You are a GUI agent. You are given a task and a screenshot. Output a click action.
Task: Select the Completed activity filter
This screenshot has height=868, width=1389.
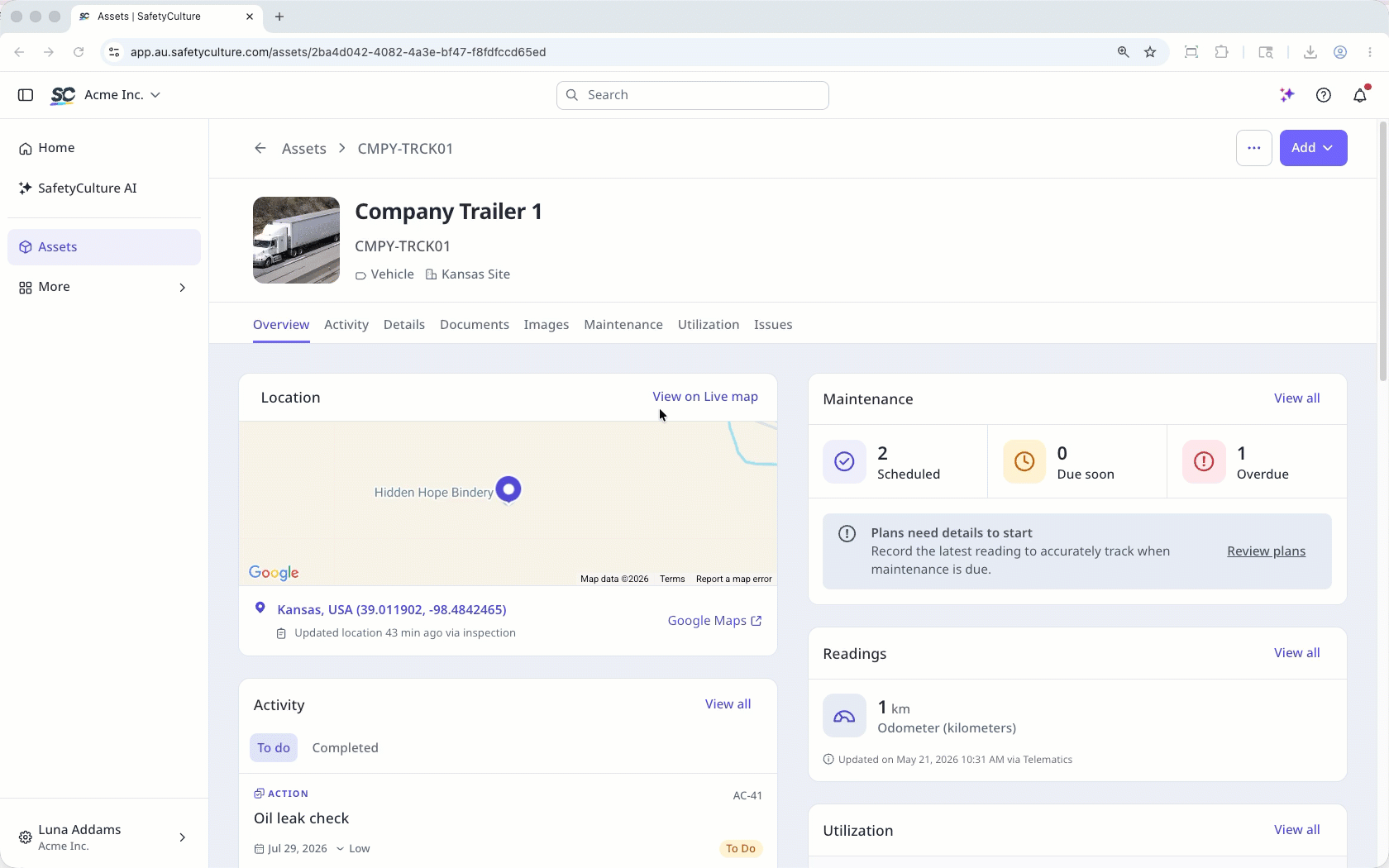345,748
